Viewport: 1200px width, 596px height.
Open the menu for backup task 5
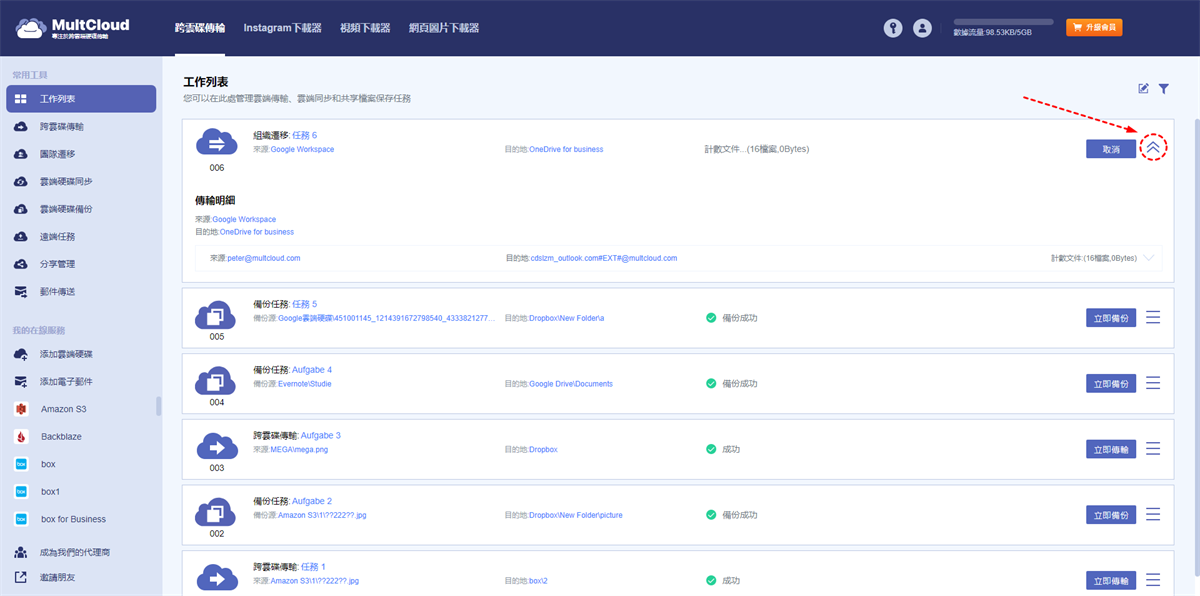(1153, 318)
